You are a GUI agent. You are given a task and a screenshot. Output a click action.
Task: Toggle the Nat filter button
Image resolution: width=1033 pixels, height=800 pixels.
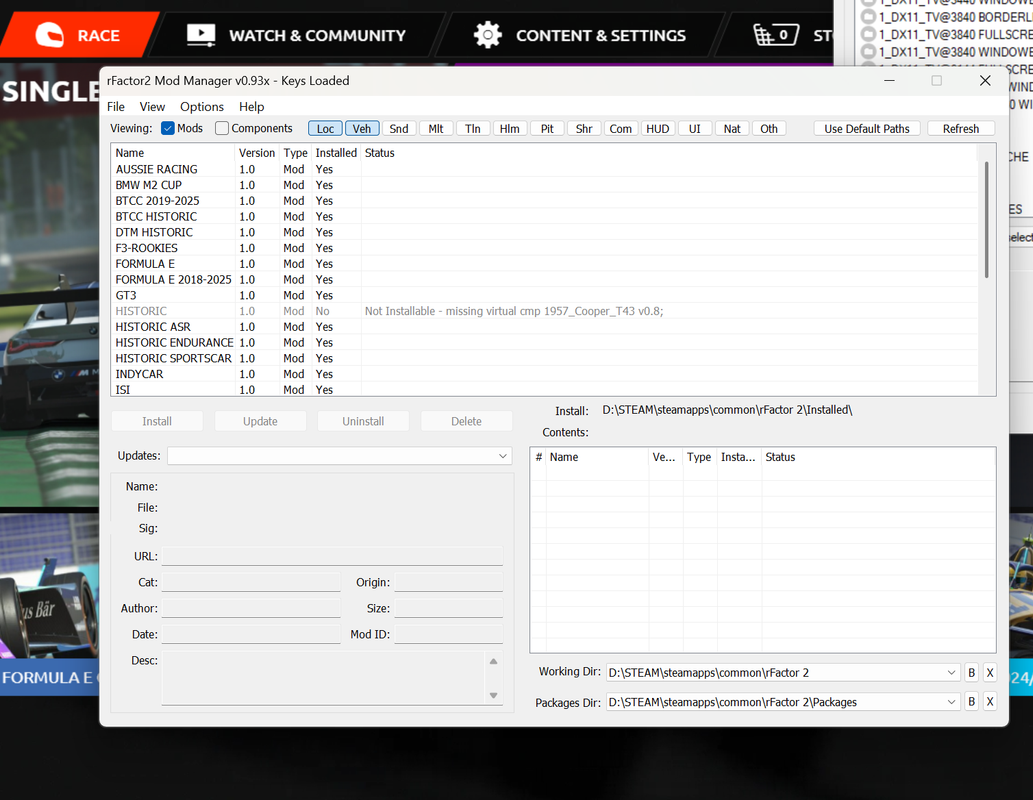pos(732,129)
